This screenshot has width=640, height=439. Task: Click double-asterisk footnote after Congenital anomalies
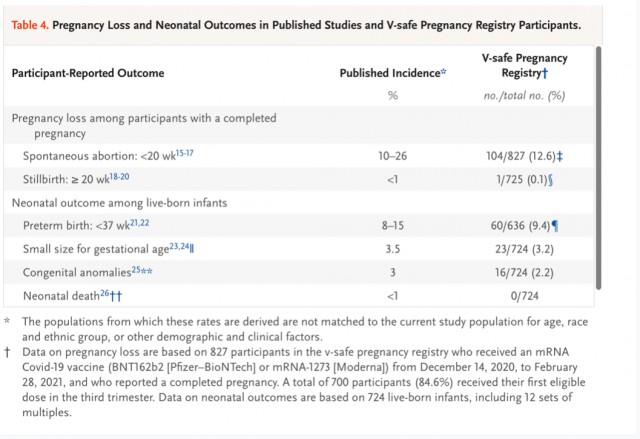pos(147,271)
